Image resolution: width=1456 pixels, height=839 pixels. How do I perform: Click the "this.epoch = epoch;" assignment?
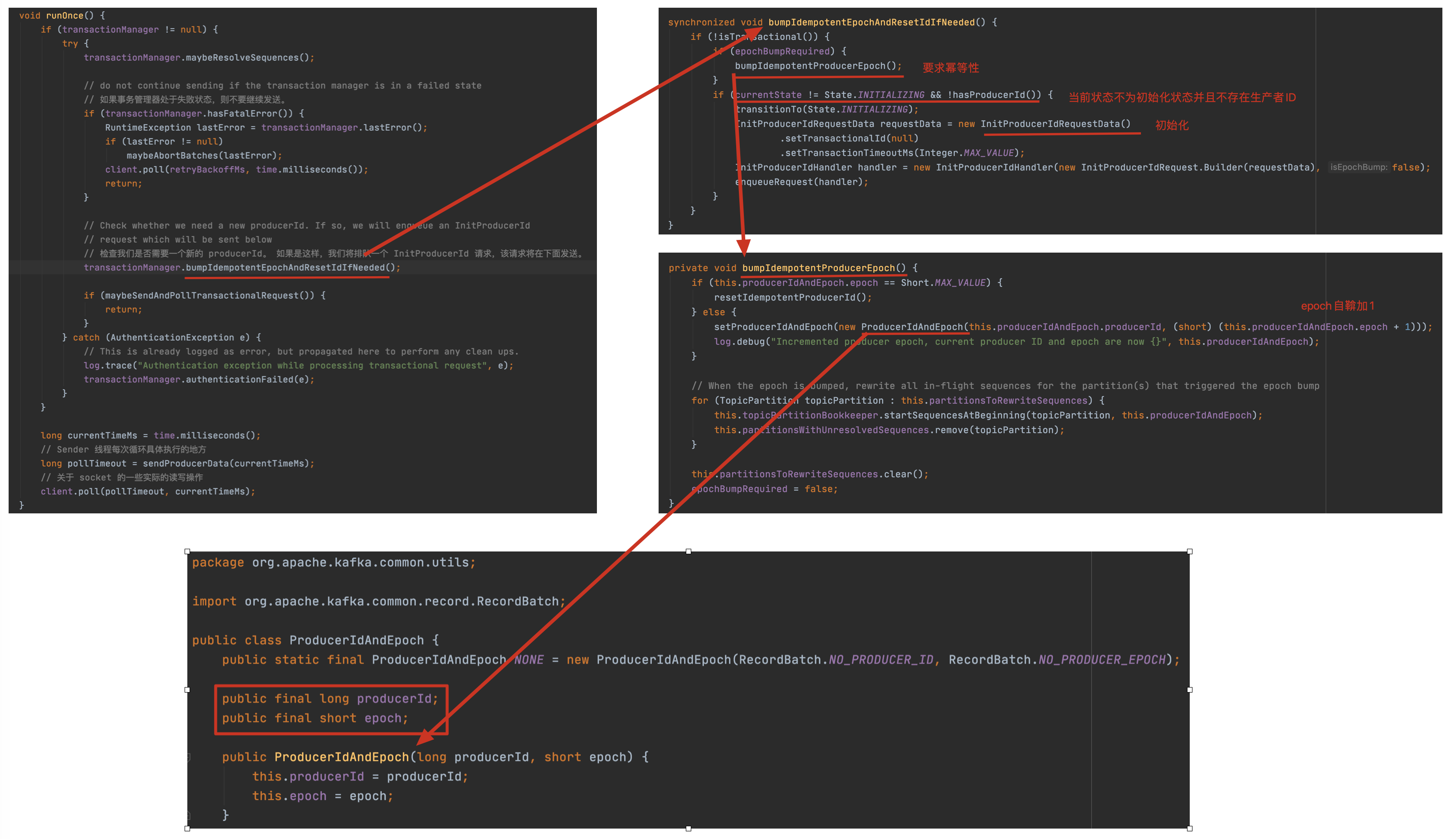[x=322, y=796]
